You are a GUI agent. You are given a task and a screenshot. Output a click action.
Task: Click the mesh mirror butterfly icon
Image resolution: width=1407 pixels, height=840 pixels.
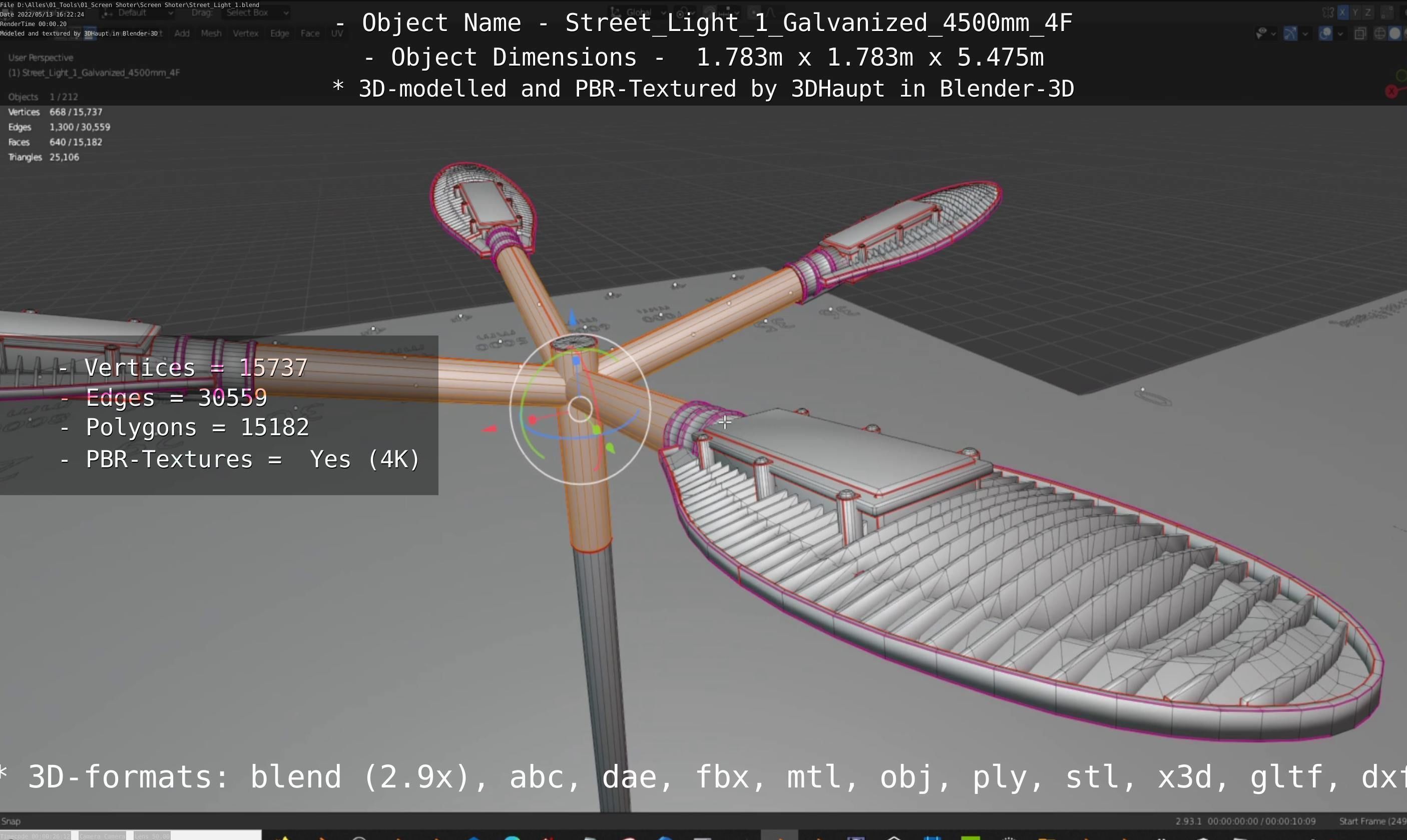(x=1328, y=12)
